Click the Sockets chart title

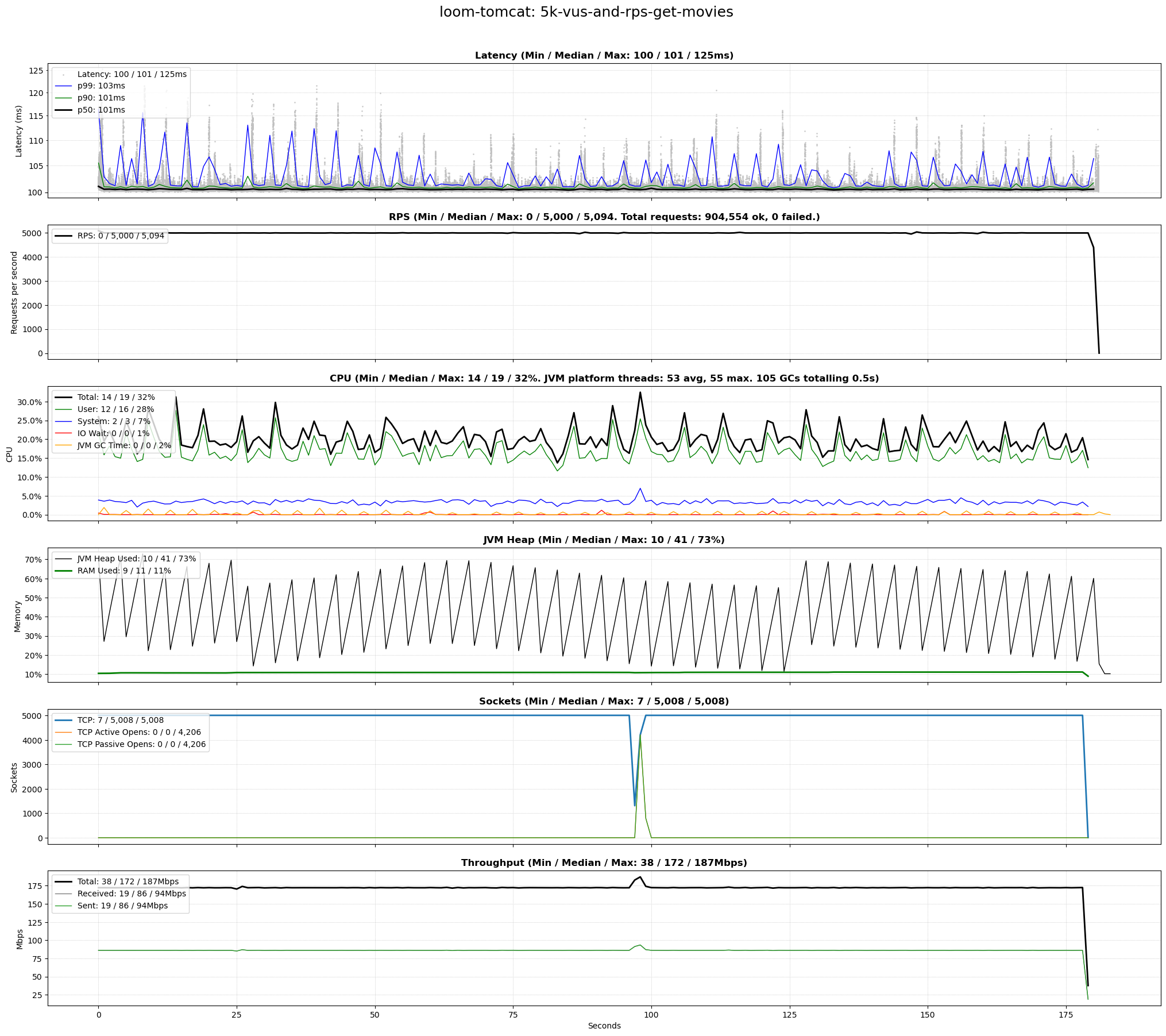click(604, 702)
